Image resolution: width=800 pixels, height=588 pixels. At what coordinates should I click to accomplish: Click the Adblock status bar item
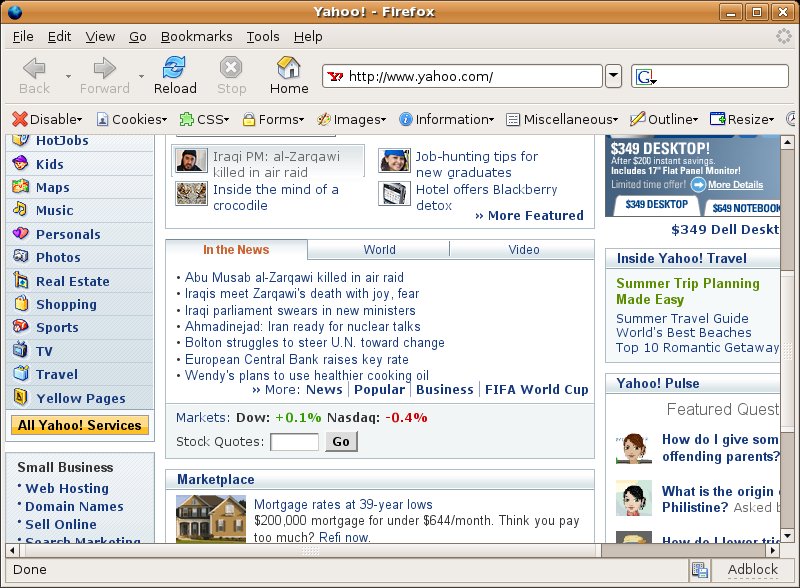click(753, 570)
